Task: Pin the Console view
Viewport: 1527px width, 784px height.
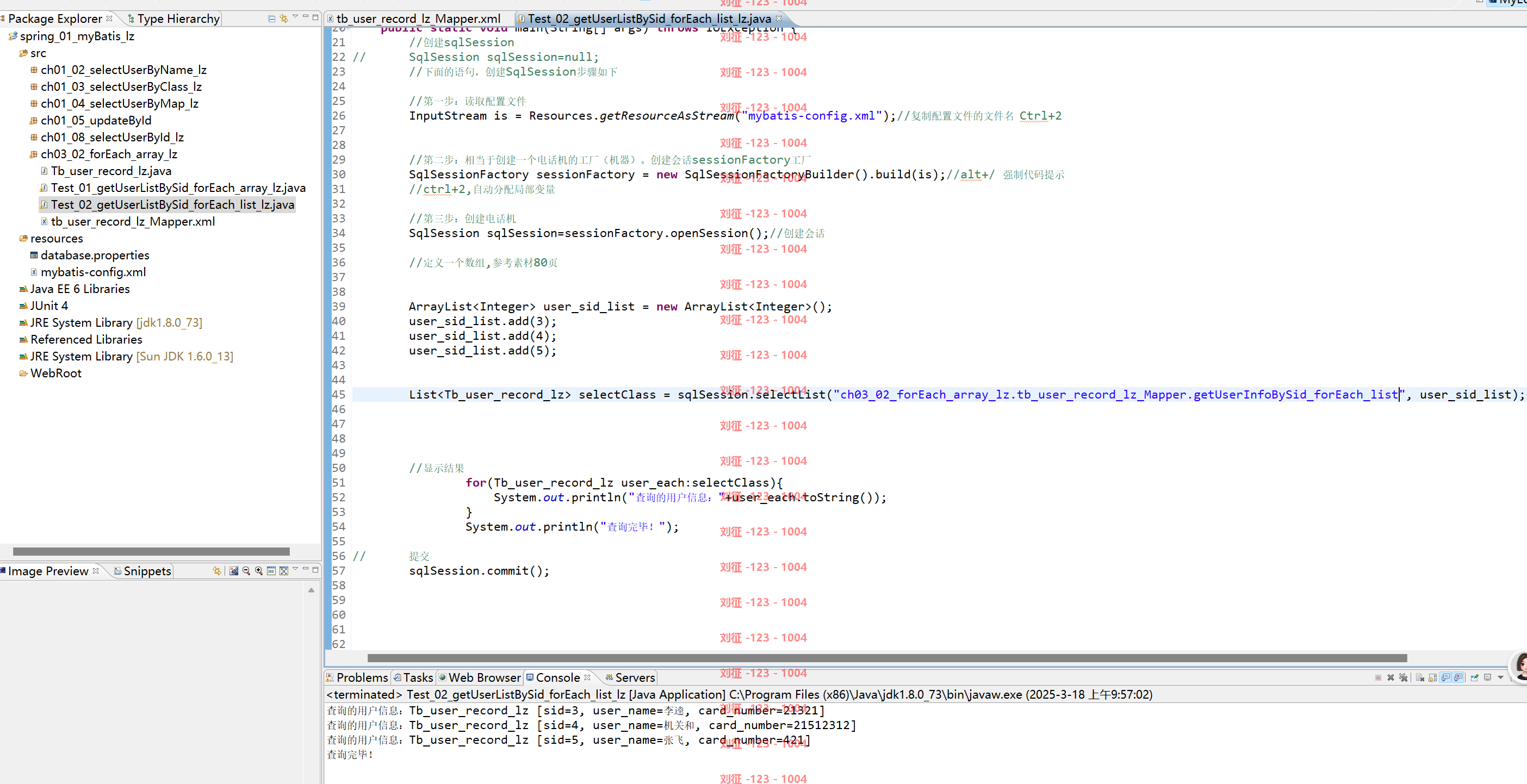Action: click(x=1475, y=677)
